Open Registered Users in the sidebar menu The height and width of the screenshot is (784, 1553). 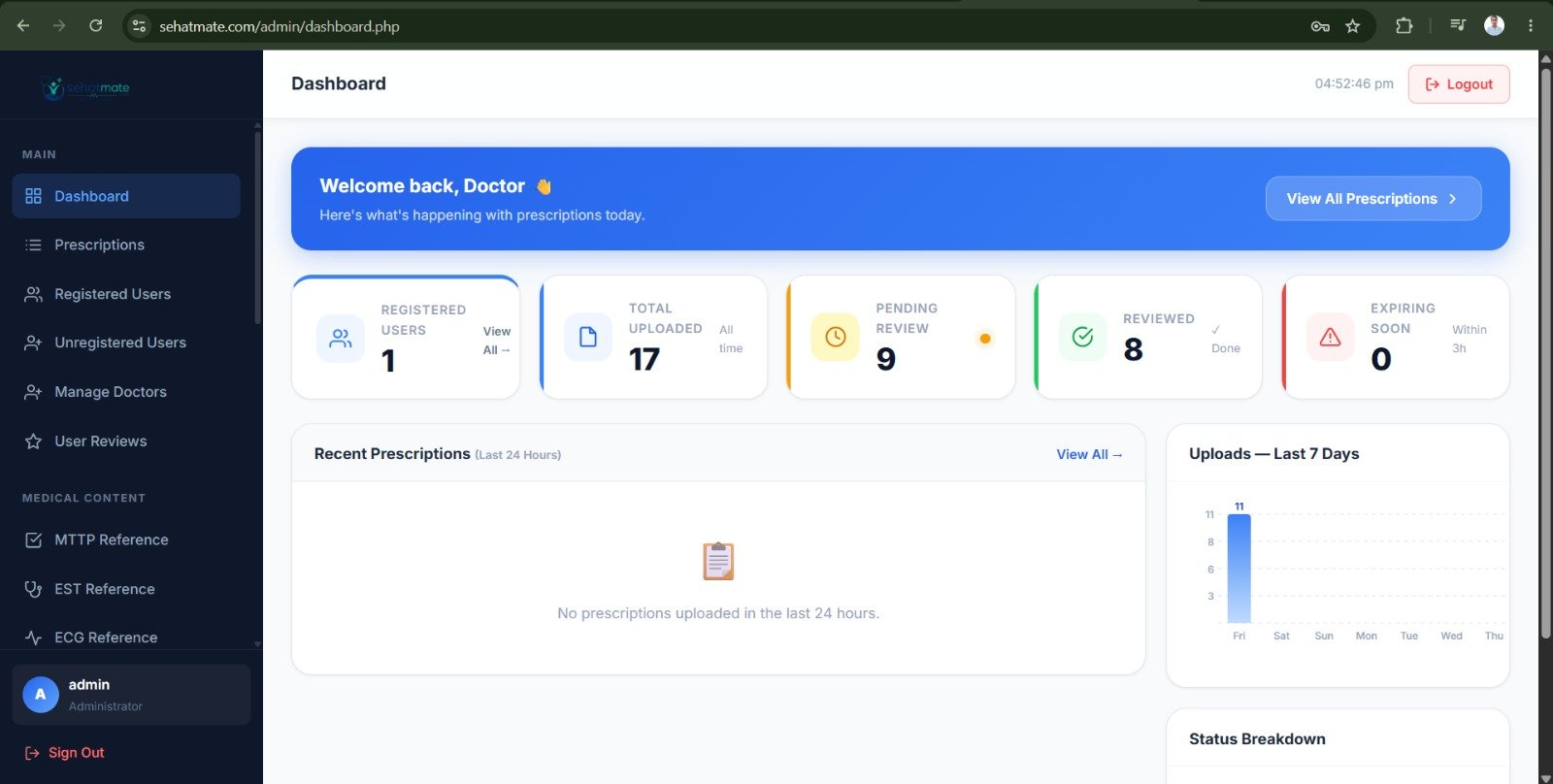click(x=126, y=294)
